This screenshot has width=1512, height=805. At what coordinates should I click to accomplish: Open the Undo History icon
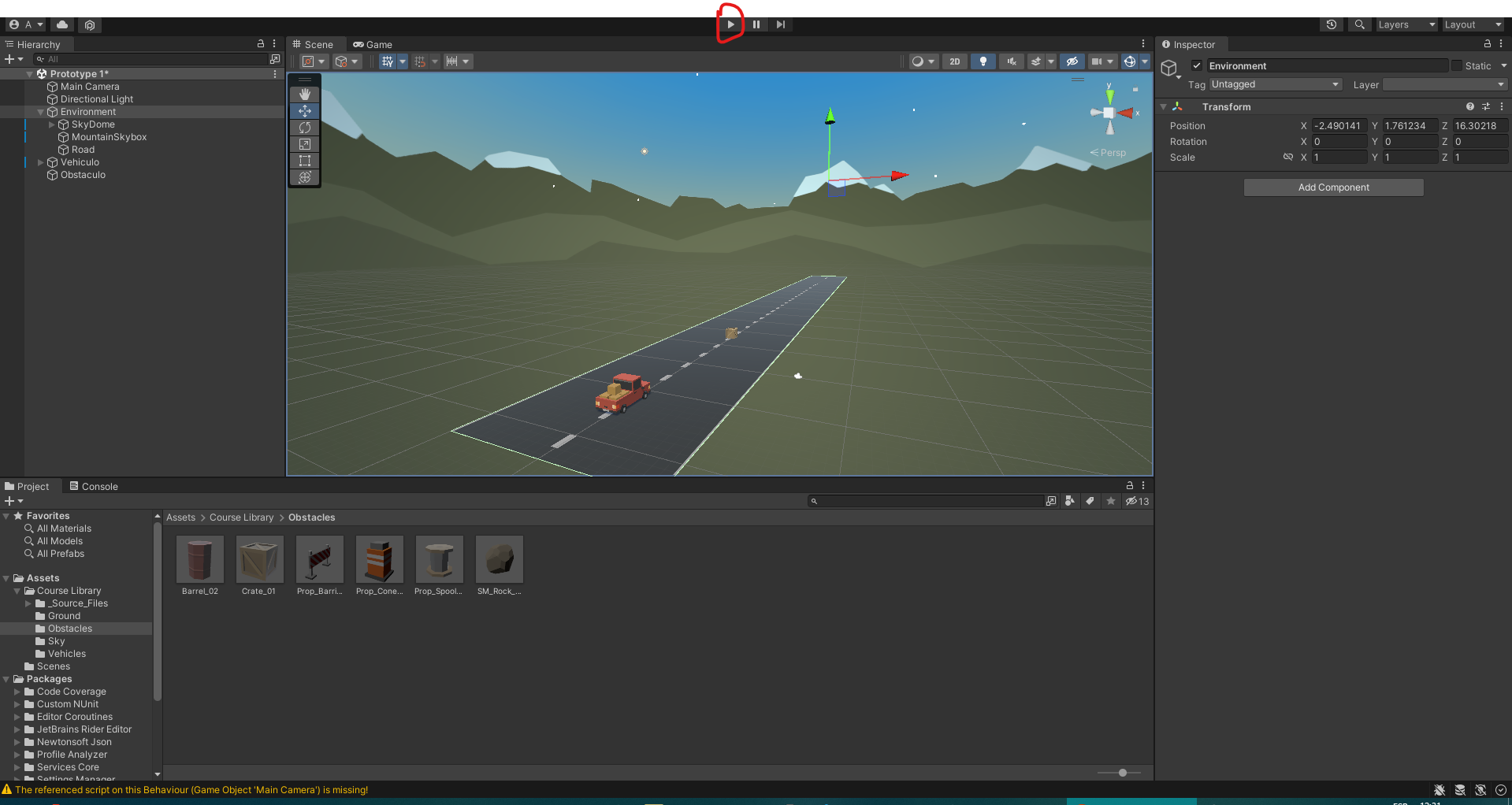(1332, 24)
